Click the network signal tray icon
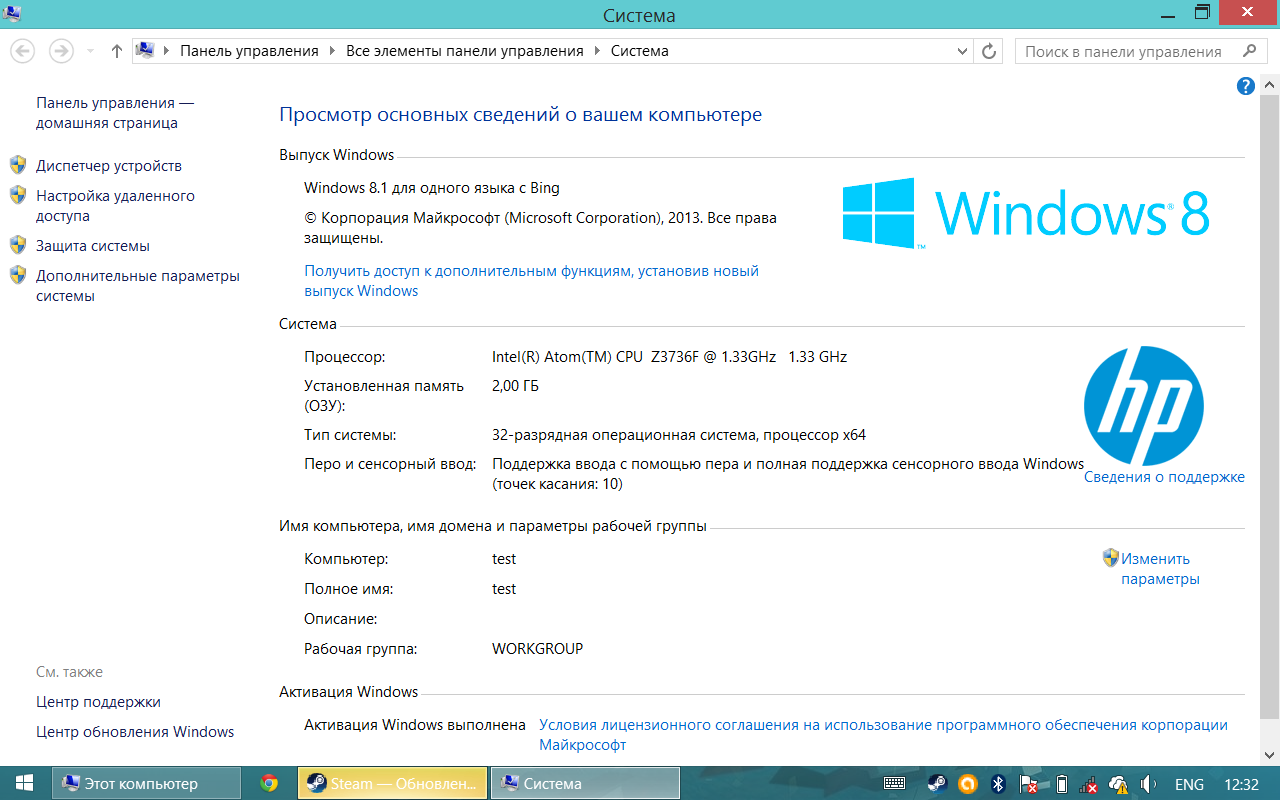 tap(1091, 784)
